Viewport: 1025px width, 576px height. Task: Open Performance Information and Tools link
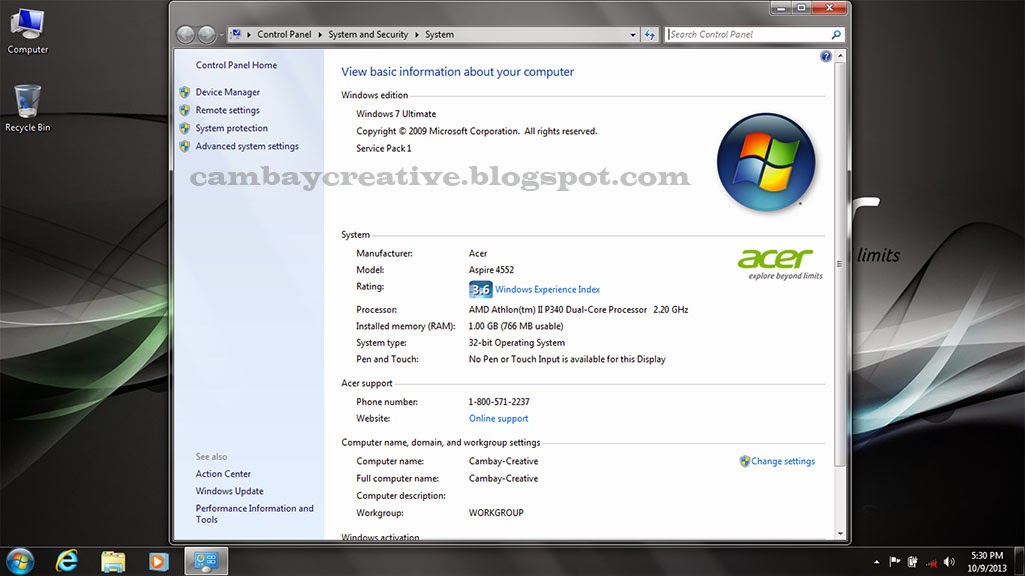point(254,514)
